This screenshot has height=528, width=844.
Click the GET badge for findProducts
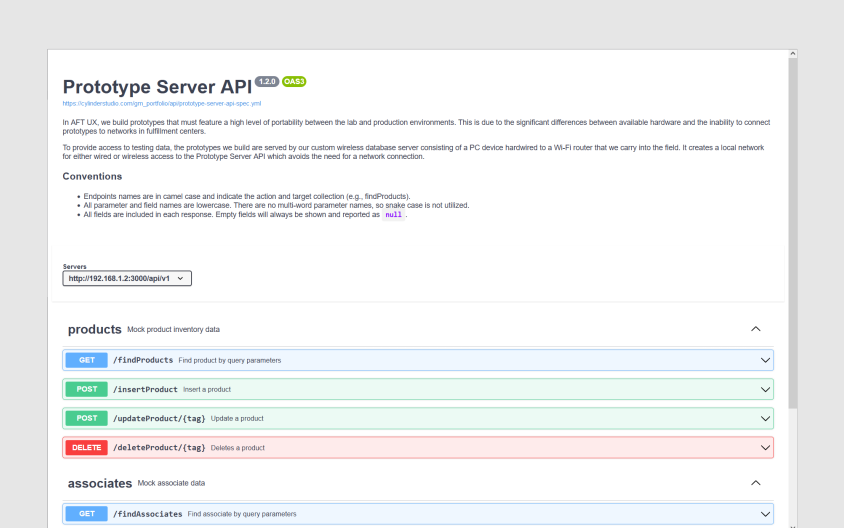[x=86, y=360]
